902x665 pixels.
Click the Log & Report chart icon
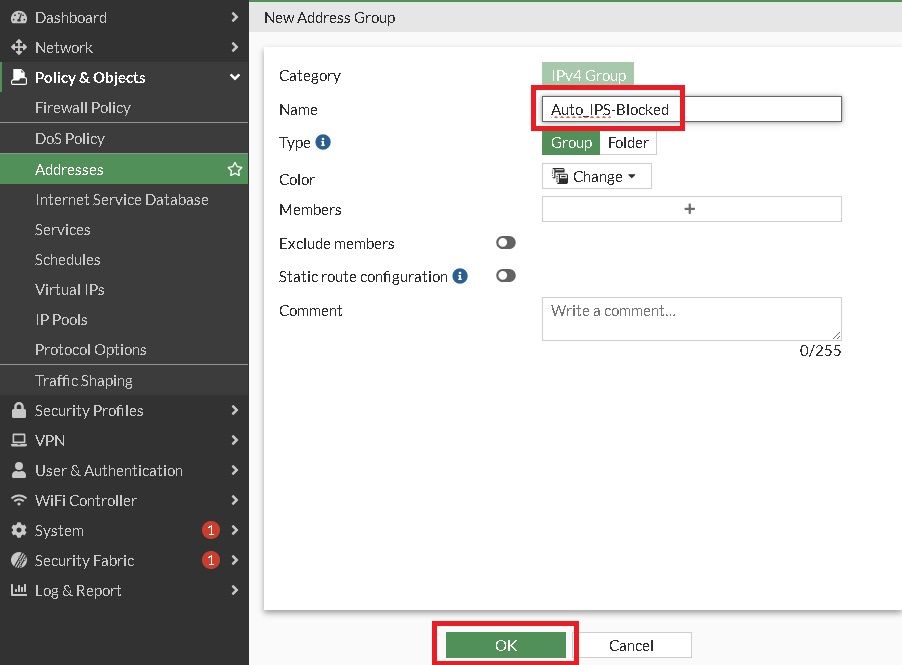pyautogui.click(x=18, y=590)
